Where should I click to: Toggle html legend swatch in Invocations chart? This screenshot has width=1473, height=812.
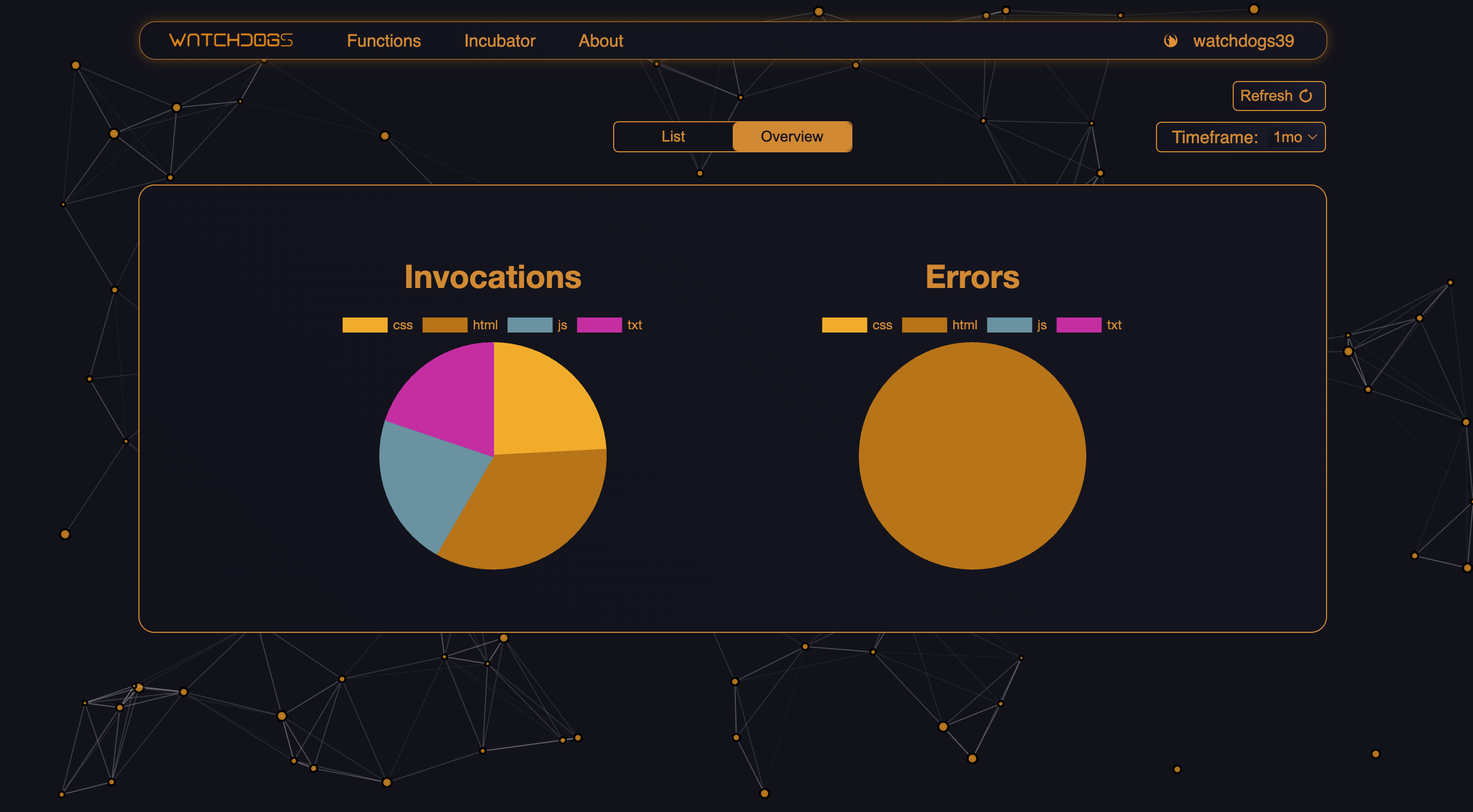[x=444, y=325]
